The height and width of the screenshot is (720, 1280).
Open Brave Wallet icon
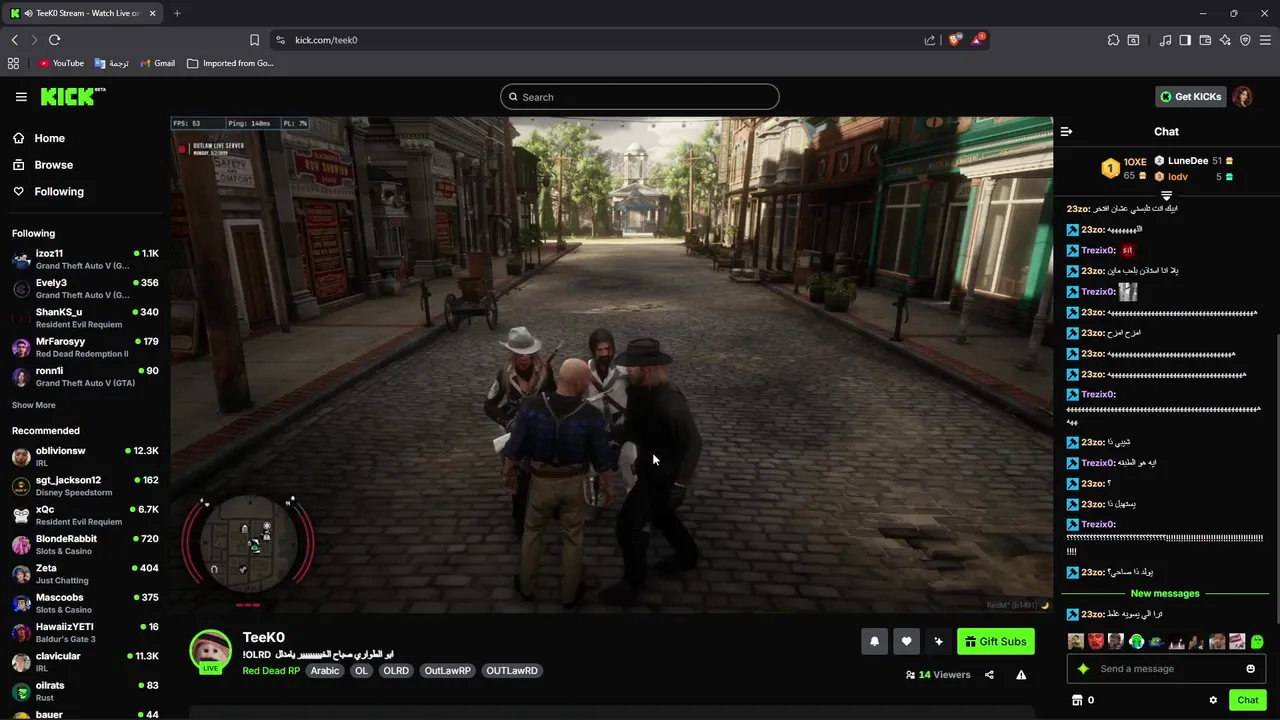[1205, 40]
